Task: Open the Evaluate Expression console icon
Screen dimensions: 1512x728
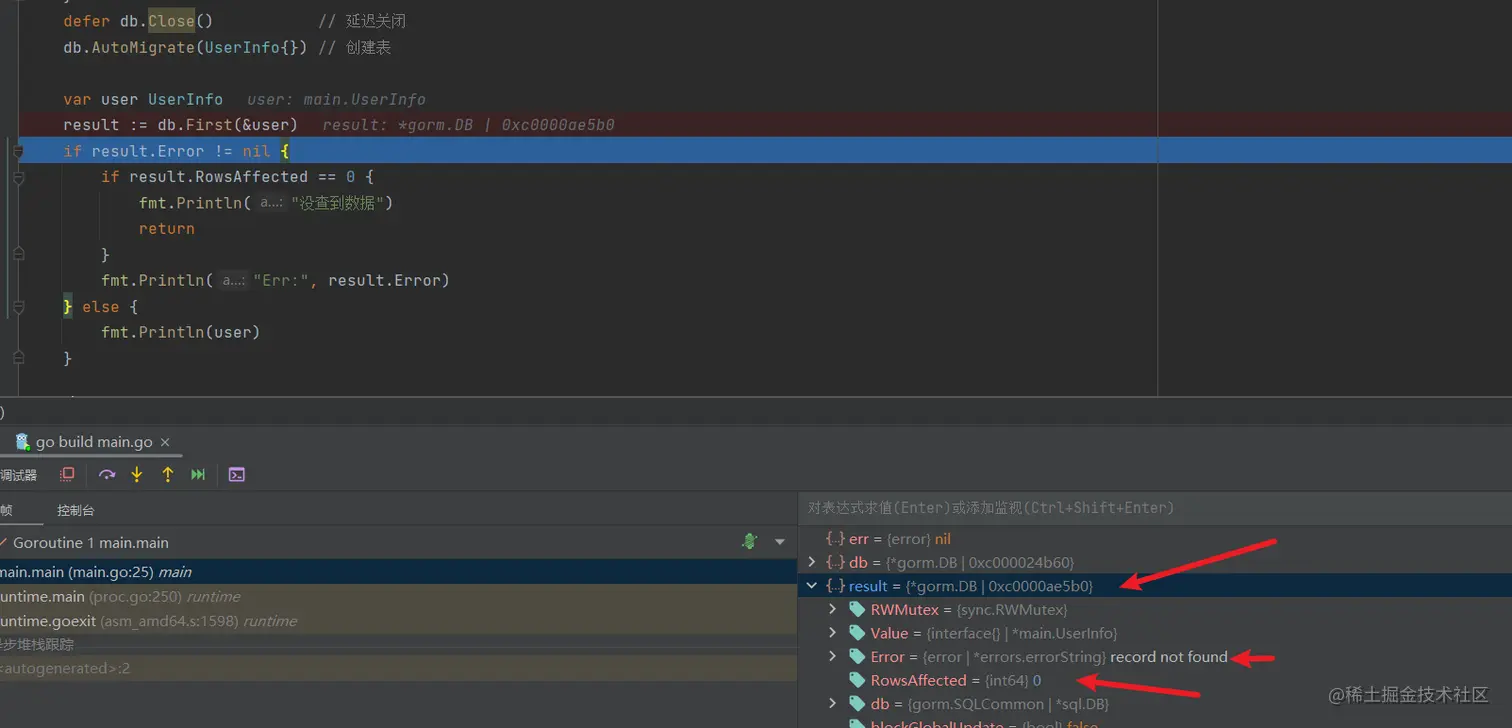Action: click(236, 475)
